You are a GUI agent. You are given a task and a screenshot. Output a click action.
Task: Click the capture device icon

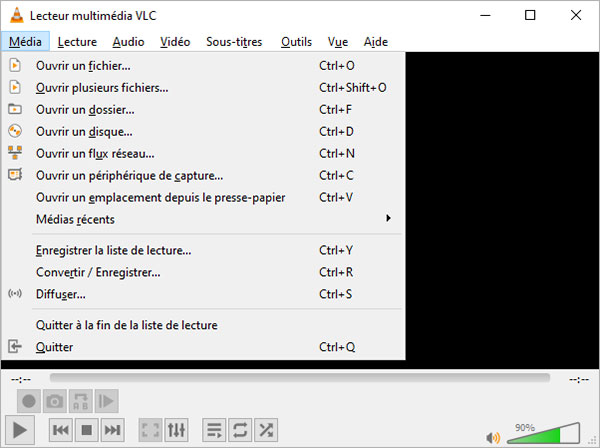(15, 175)
